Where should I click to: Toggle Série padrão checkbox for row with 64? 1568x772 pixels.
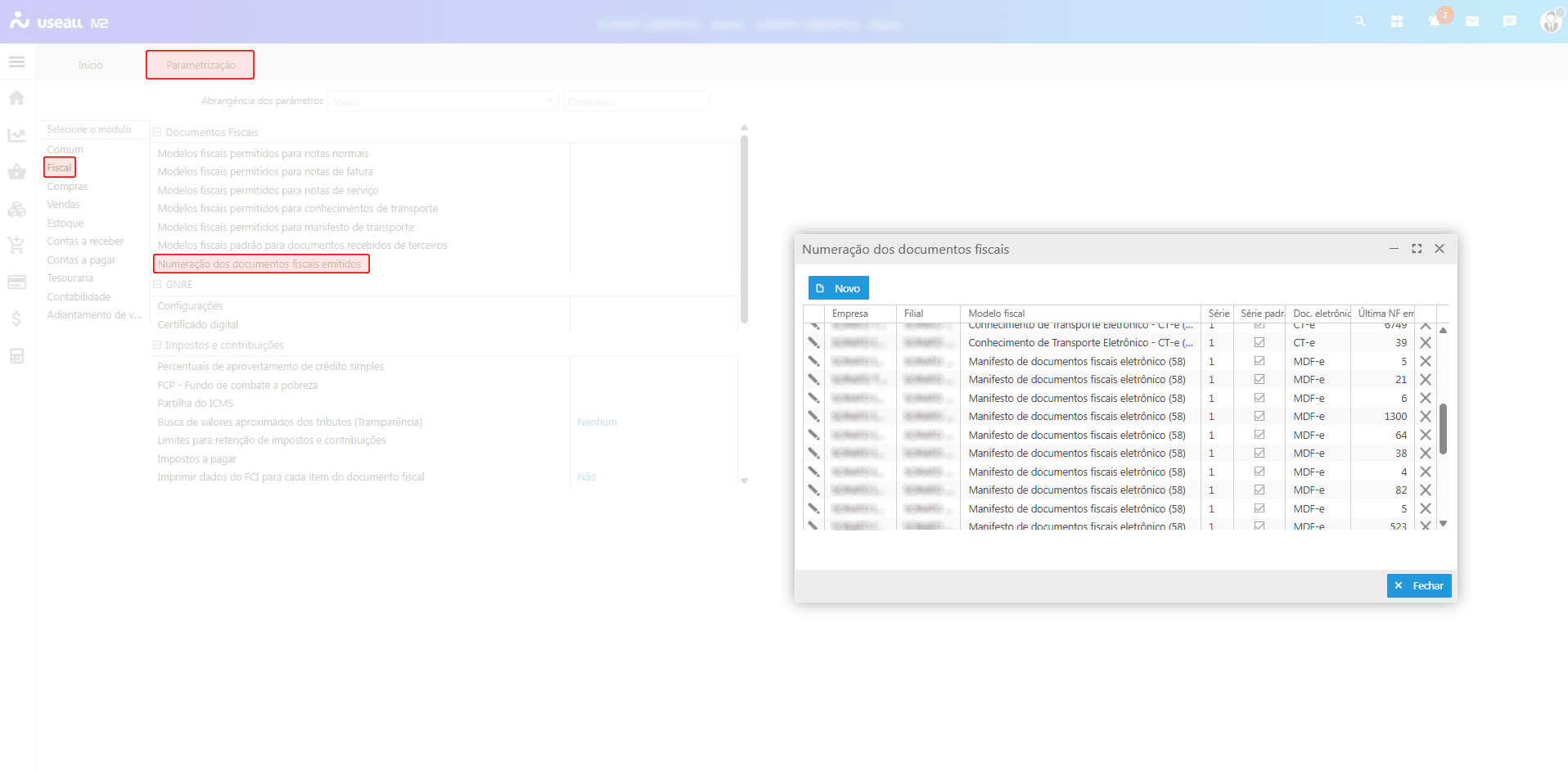click(1259, 435)
